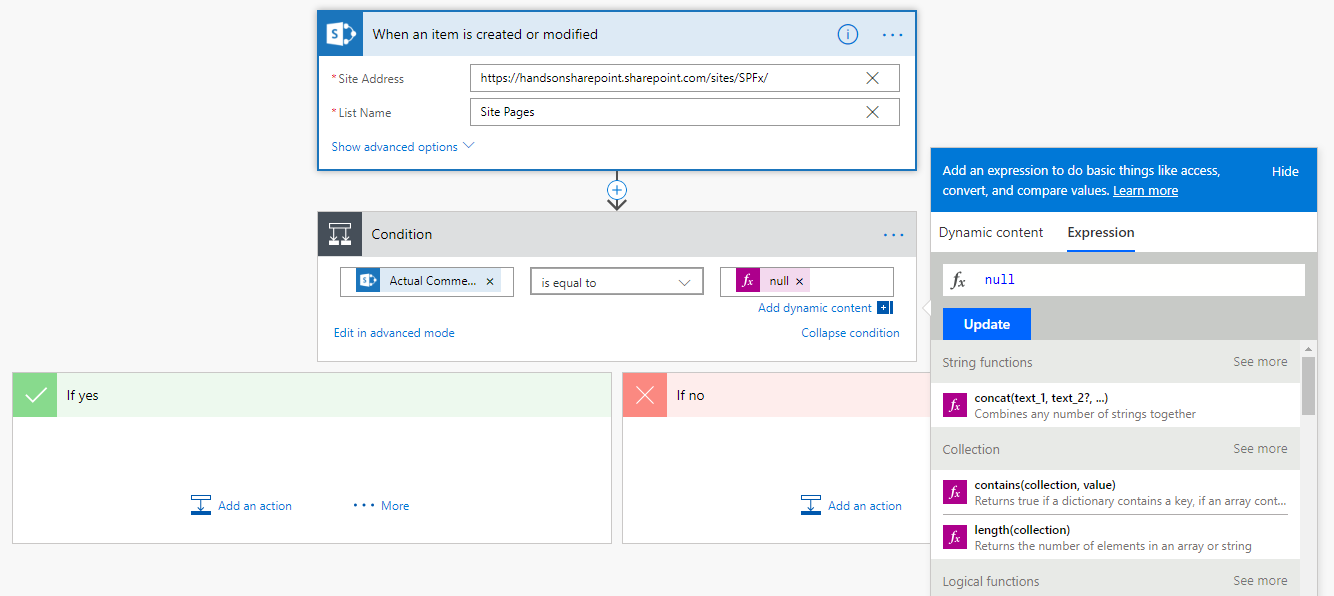The image size is (1334, 596).
Task: Collapse the condition
Action: pos(850,333)
